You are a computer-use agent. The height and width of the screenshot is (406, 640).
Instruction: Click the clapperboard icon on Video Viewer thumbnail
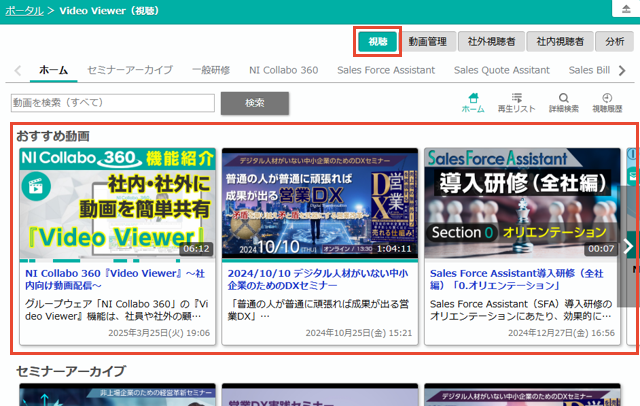[36, 186]
